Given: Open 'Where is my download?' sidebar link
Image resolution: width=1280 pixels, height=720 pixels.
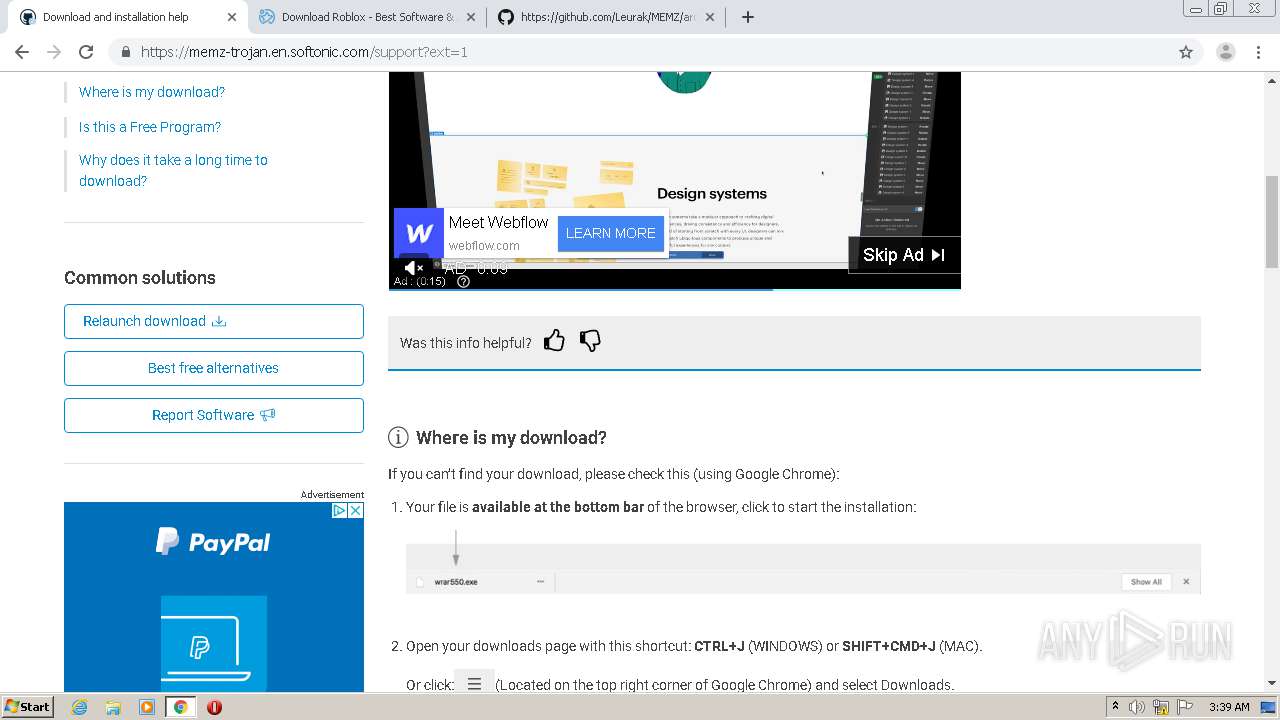Looking at the screenshot, I should coord(152,92).
